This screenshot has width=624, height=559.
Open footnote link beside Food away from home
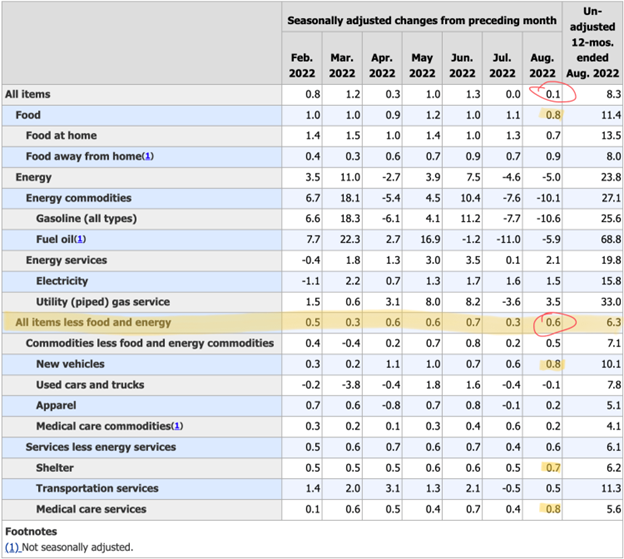pyautogui.click(x=148, y=156)
